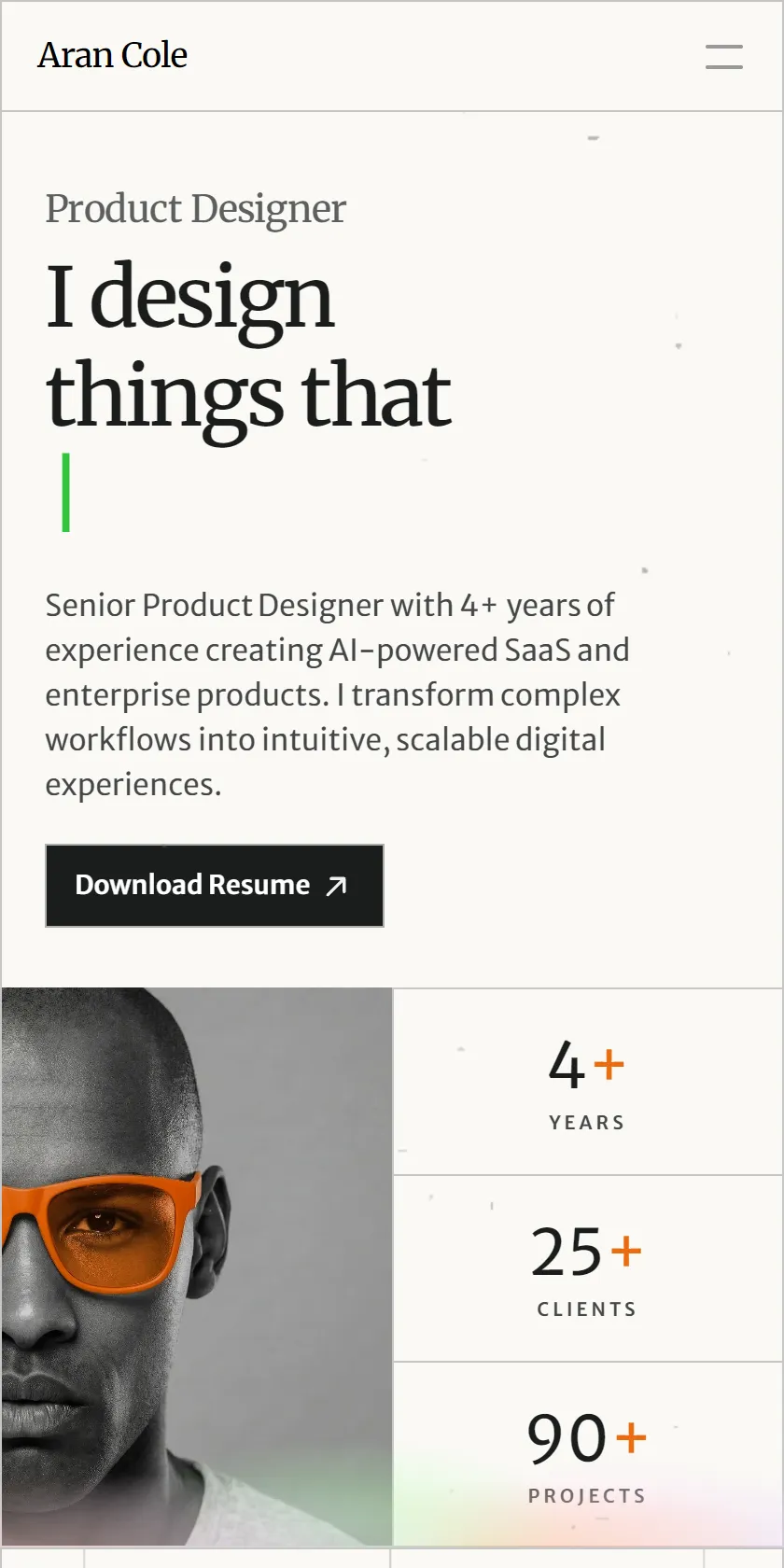Click the orange plus beside 90
The image size is (784, 1568).
click(x=631, y=1437)
